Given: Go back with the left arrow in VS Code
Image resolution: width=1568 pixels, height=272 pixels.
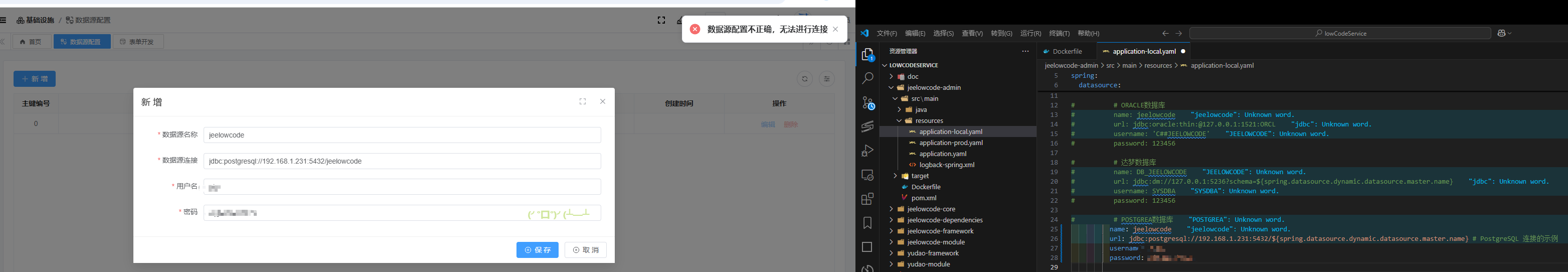Looking at the screenshot, I should click(x=1165, y=34).
